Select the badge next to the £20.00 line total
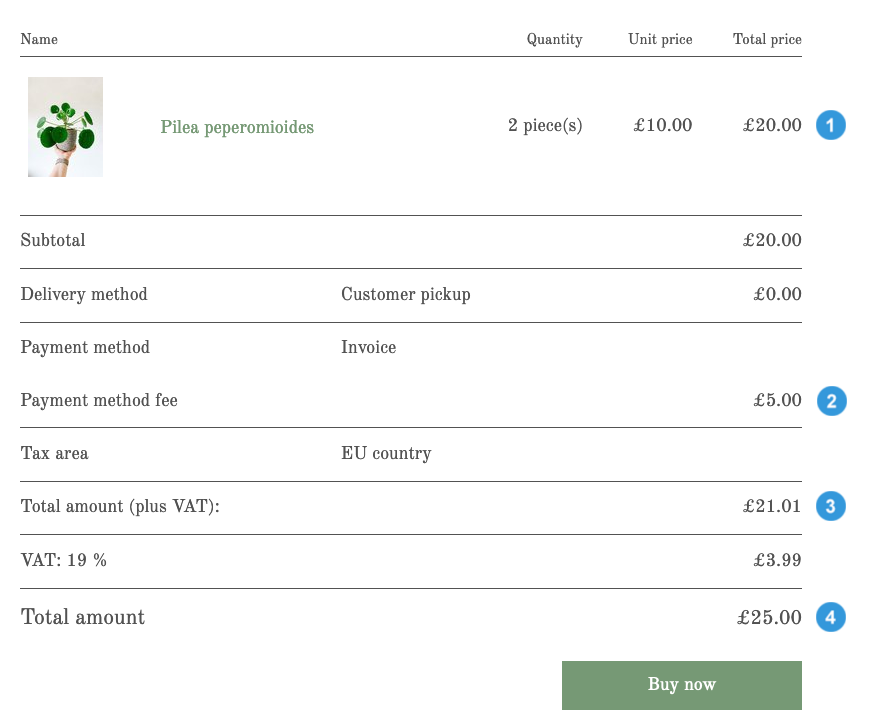The height and width of the screenshot is (725, 870). 830,125
